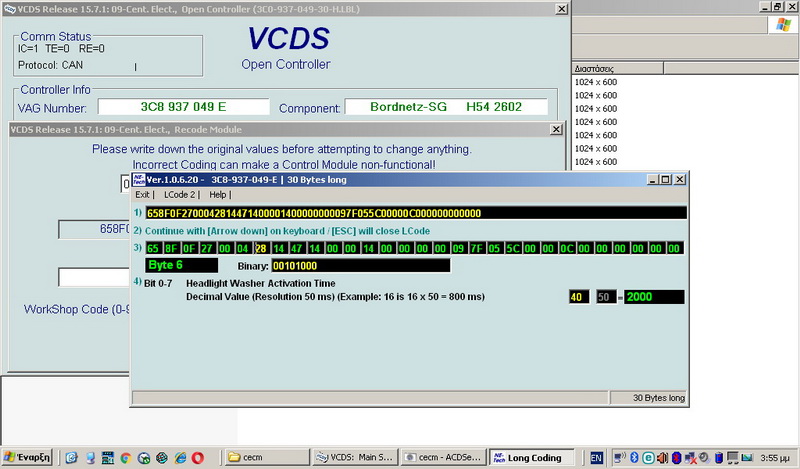Image resolution: width=800 pixels, height=469 pixels.
Task: Open the ESET antivirus tray icon
Action: [x=648, y=457]
